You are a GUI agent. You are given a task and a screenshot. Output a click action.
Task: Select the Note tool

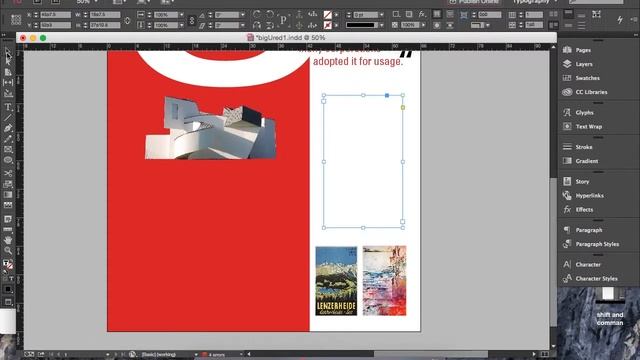tap(8, 219)
